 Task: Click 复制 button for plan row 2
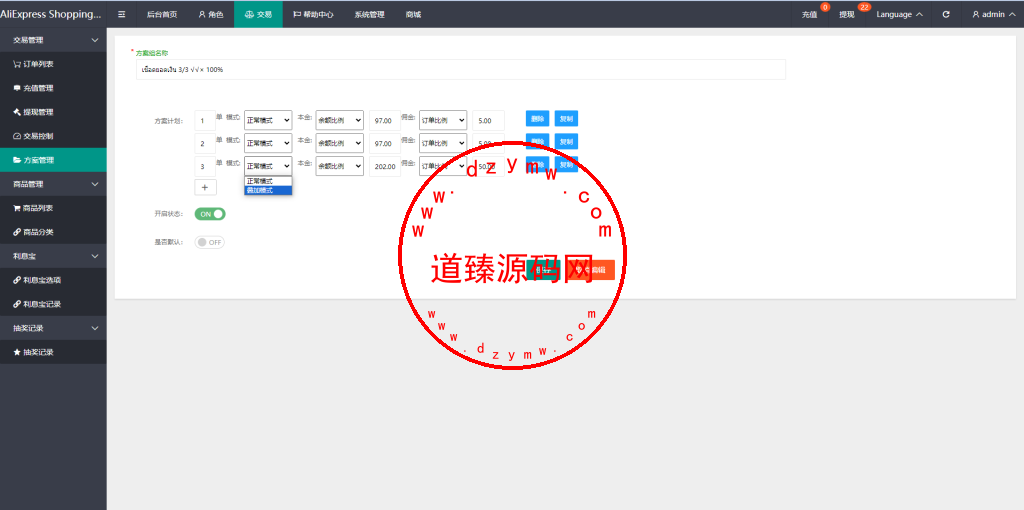pyautogui.click(x=566, y=142)
